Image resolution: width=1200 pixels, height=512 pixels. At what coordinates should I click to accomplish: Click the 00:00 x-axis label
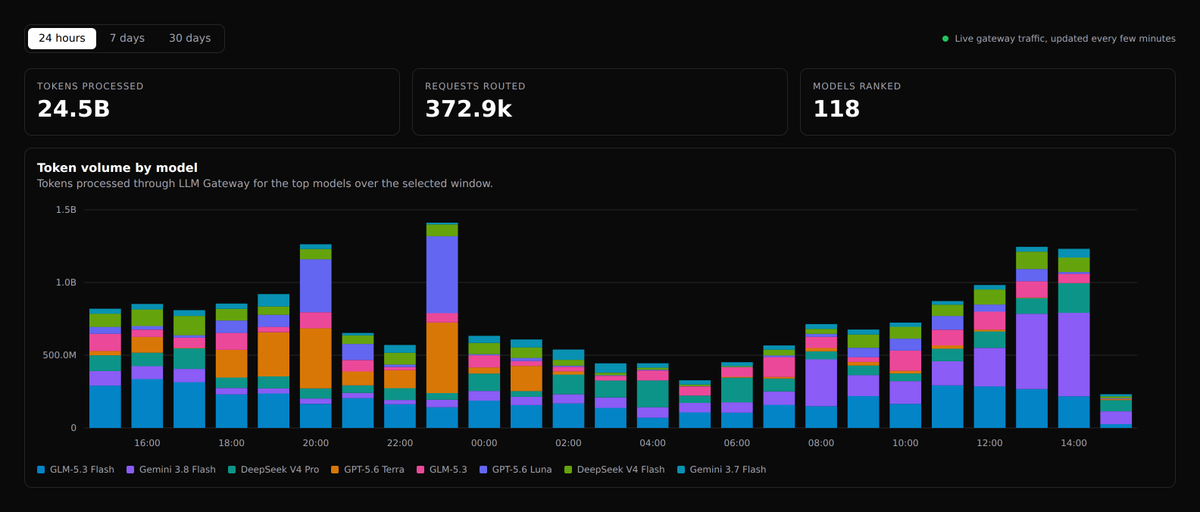point(484,443)
